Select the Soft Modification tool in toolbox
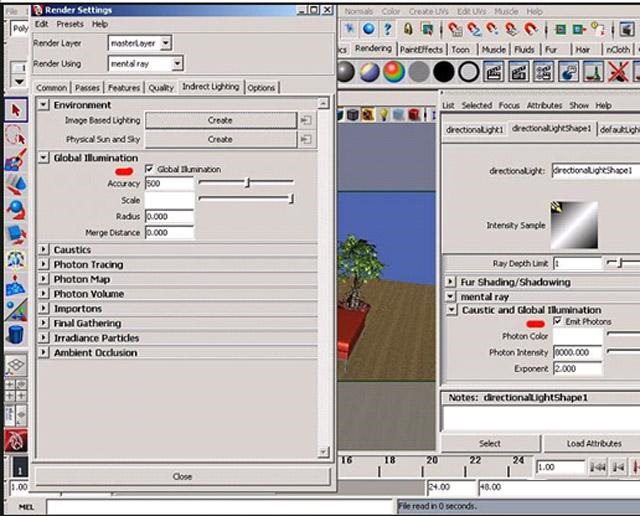 [x=16, y=285]
